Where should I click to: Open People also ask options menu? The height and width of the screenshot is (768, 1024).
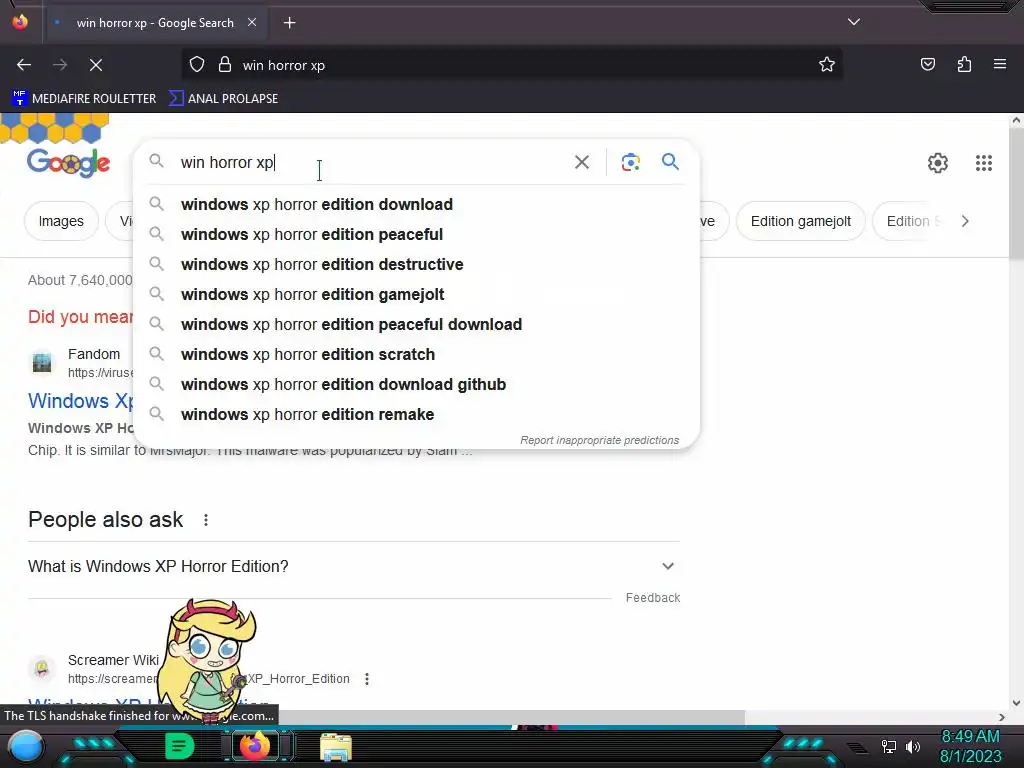[x=206, y=520]
